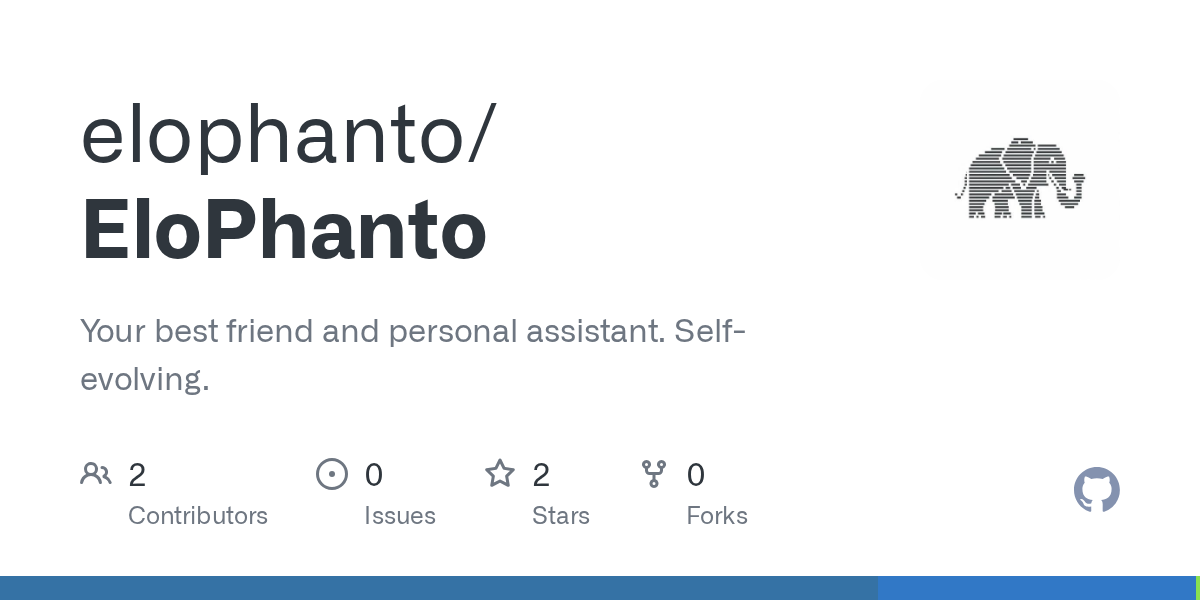The image size is (1200, 600).
Task: Click the Stars label
Action: 561,516
